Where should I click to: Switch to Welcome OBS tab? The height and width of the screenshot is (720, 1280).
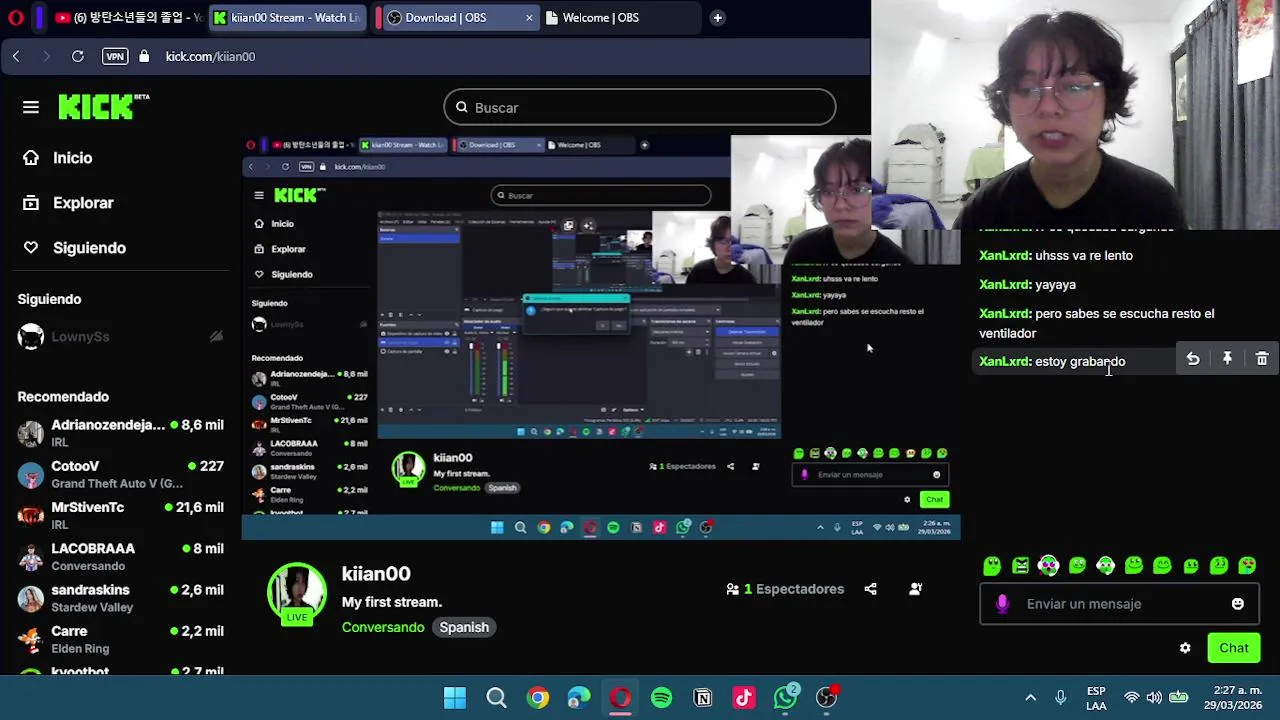click(x=620, y=18)
